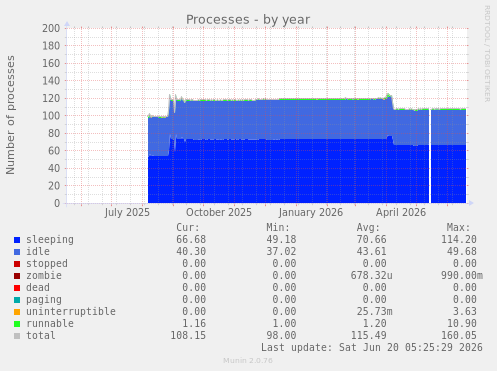Screen dimensions: 497x371
Task: Click the y-axis tick label 200
Action: tap(51, 28)
